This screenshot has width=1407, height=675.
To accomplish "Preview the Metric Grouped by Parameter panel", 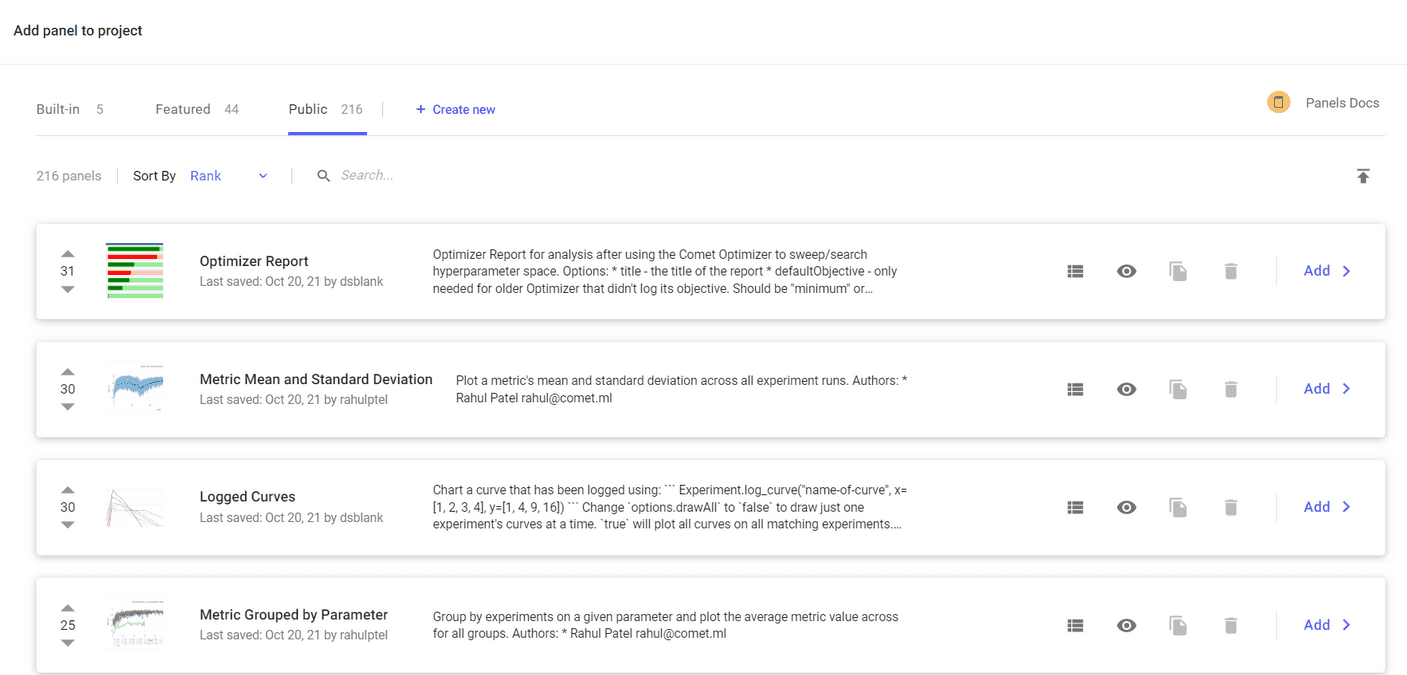I will pyautogui.click(x=1126, y=624).
